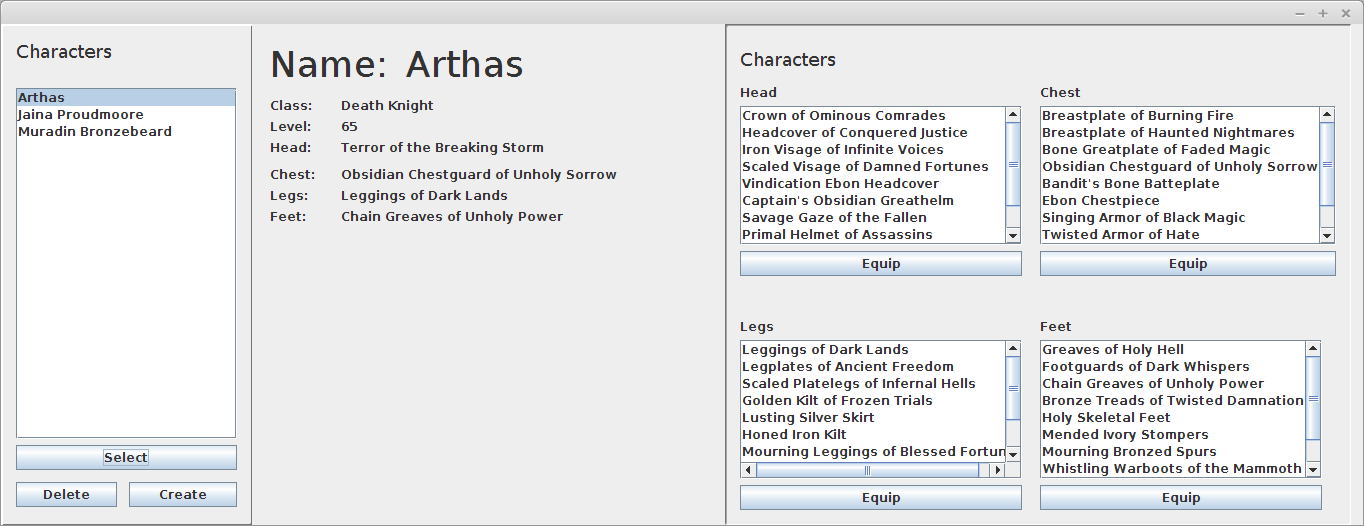
Task: Choose Footguards of Dark Whispers
Action: 1173,366
